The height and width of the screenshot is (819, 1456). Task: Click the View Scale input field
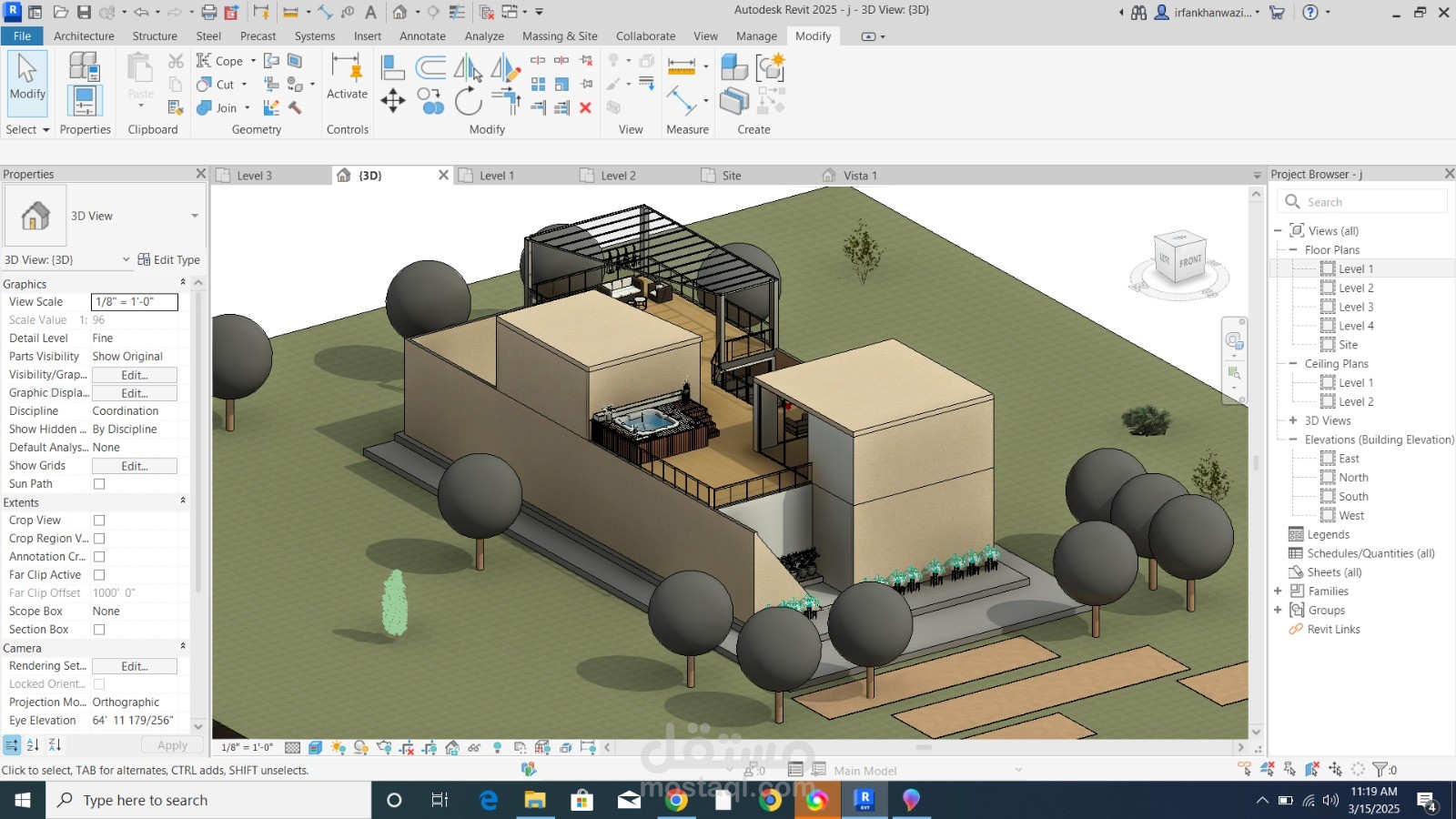click(x=135, y=302)
